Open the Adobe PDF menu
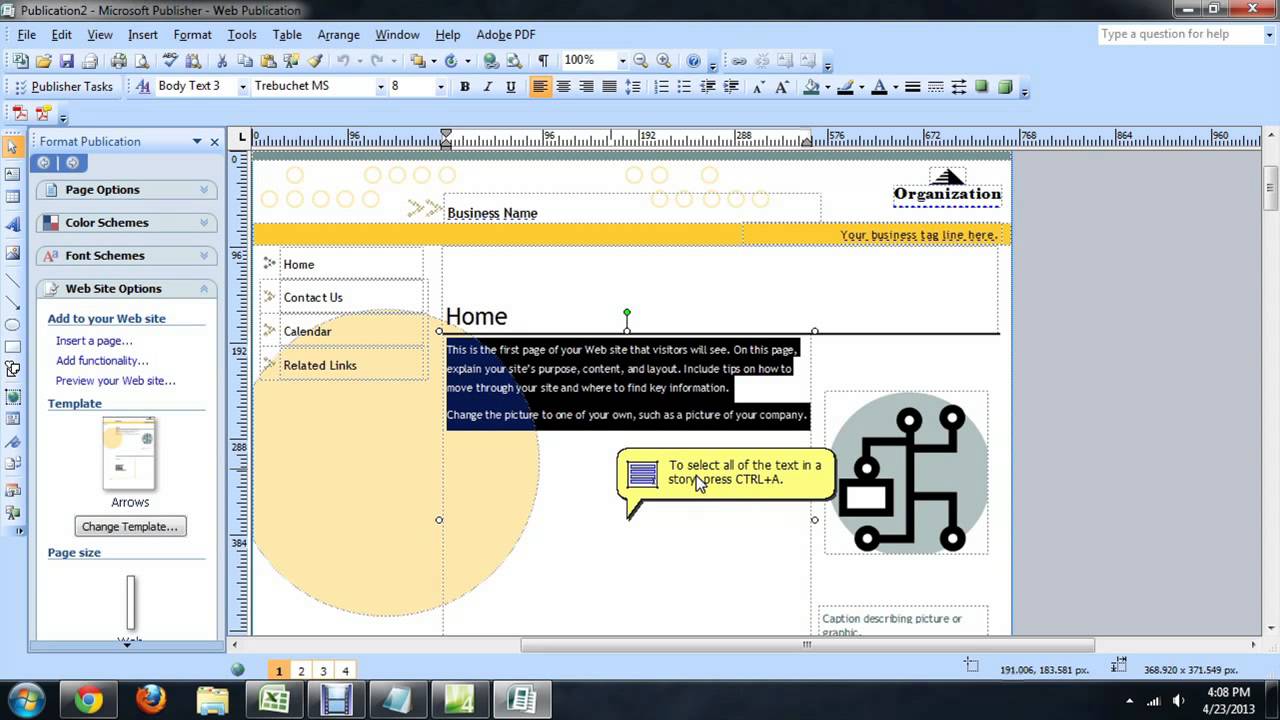The width and height of the screenshot is (1280, 720). tap(506, 35)
